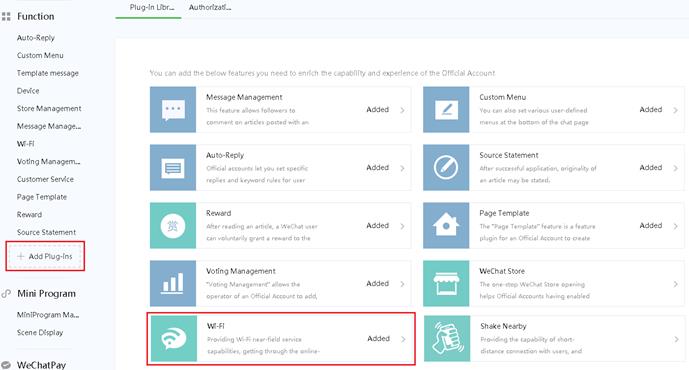The width and height of the screenshot is (689, 370).
Task: Select Template message in the sidebar
Action: (47, 73)
